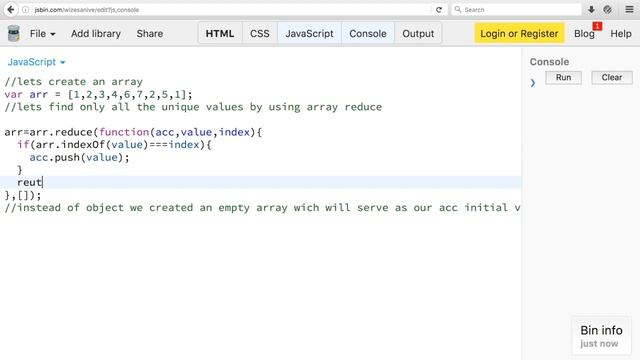
Task: Open the browser hamburger menu
Action: point(629,9)
